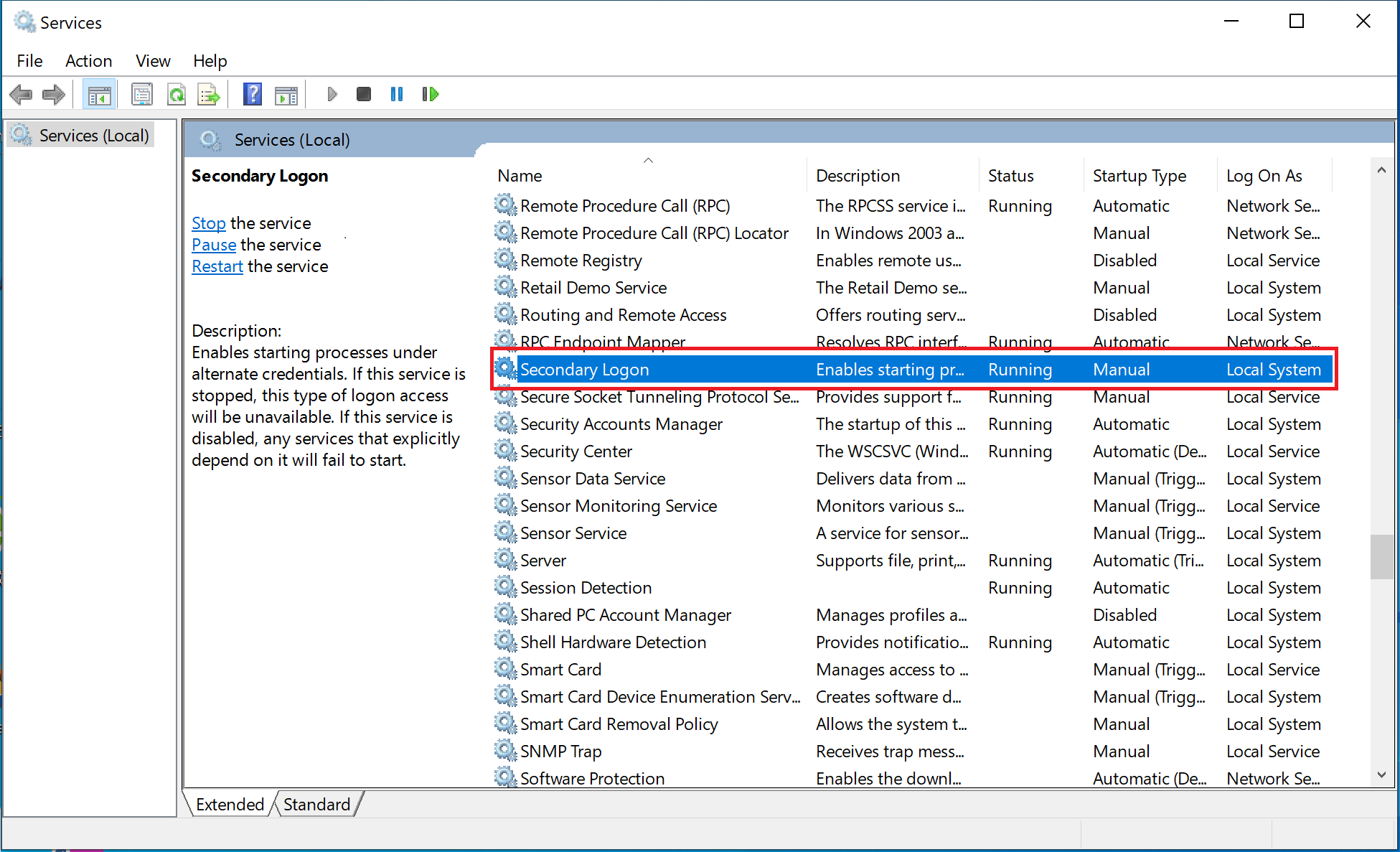This screenshot has width=1400, height=852.
Task: Sort by the Startup Type column header
Action: (1139, 176)
